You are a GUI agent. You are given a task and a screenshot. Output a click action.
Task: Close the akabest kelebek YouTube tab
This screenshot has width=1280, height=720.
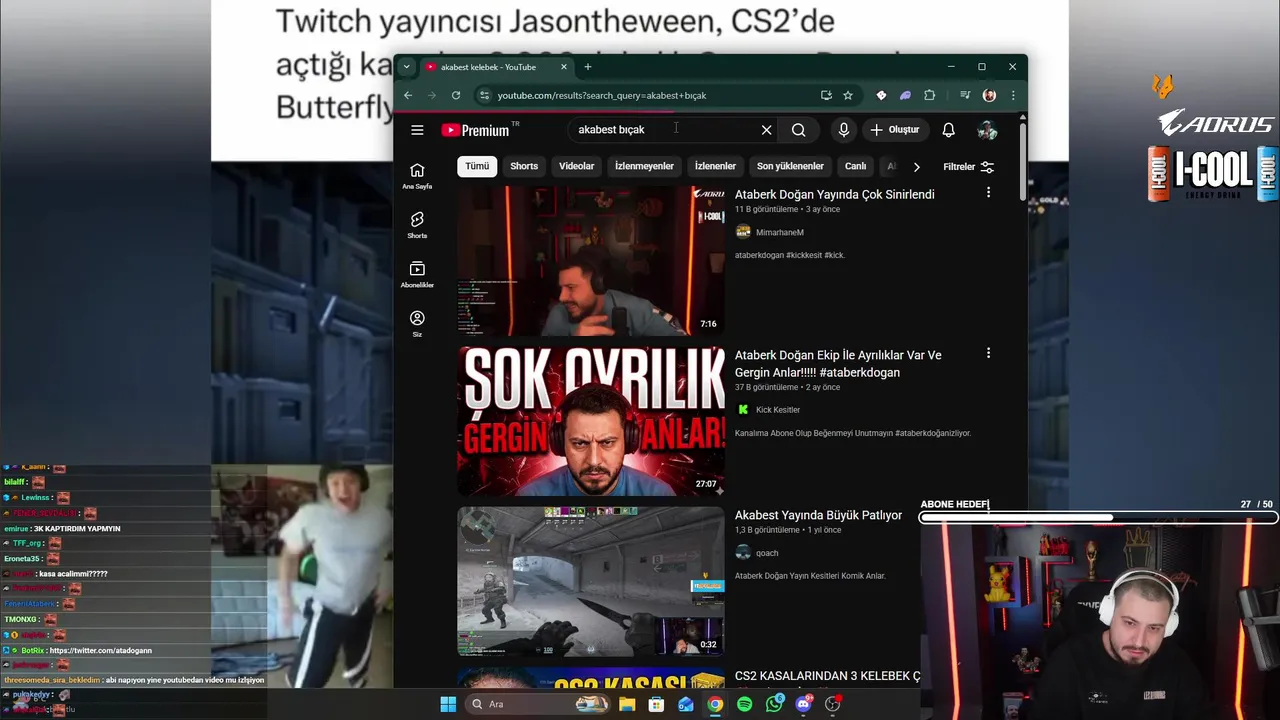564,67
